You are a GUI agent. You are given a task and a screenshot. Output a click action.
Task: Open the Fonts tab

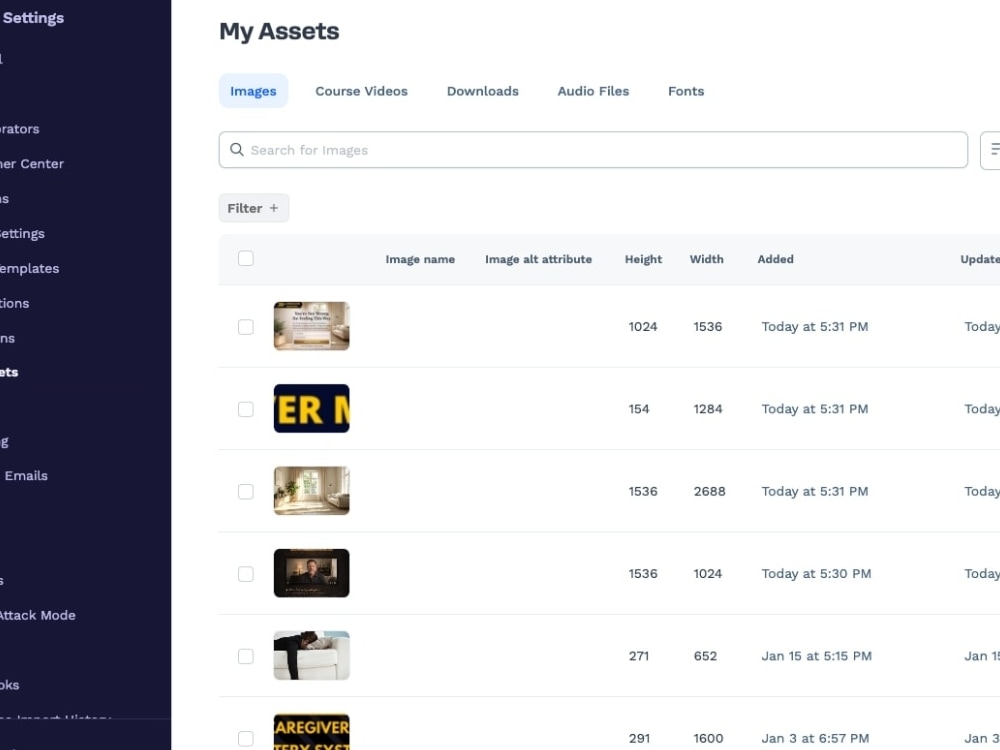tap(686, 91)
